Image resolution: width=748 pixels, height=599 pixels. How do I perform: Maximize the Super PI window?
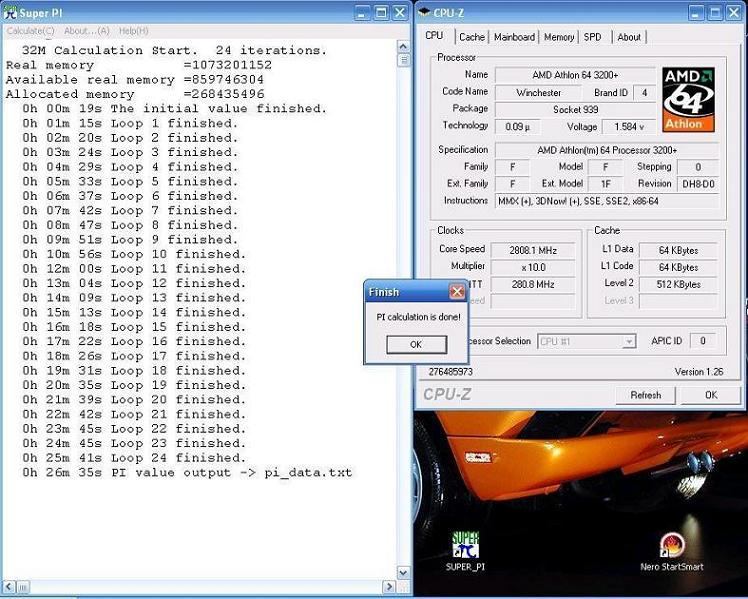381,13
